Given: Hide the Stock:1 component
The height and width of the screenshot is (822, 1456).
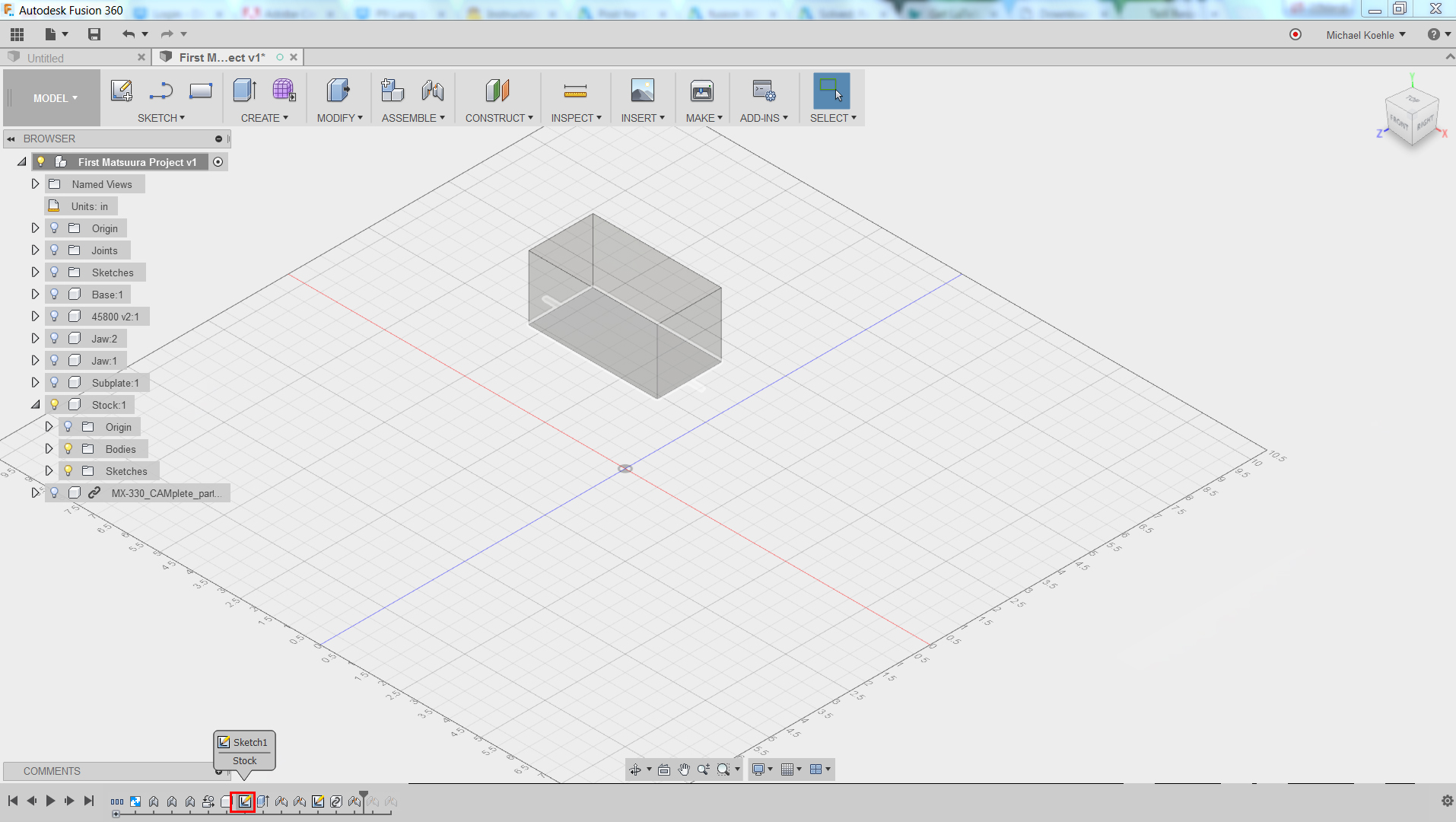Looking at the screenshot, I should coord(55,404).
